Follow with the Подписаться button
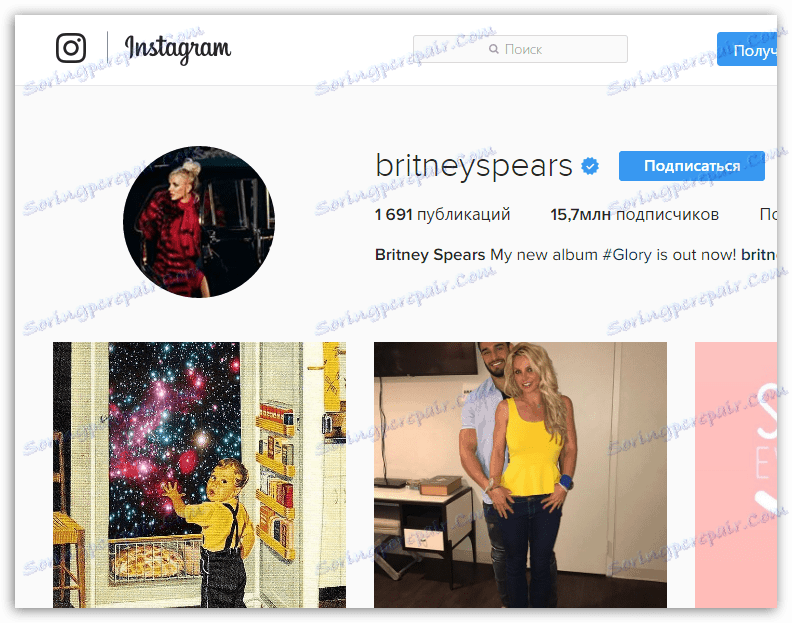 (691, 166)
